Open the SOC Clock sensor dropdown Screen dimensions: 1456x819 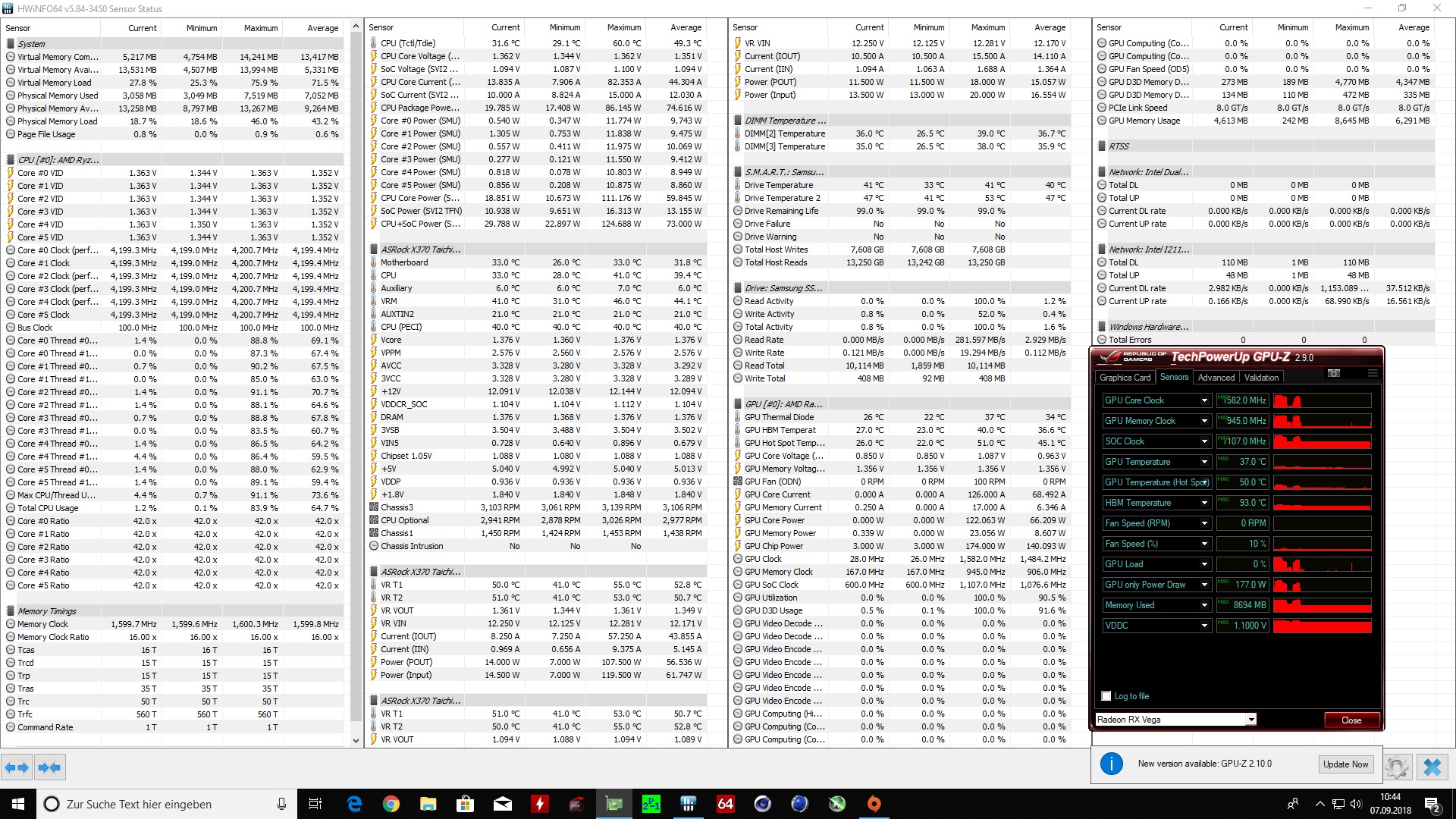[1204, 441]
